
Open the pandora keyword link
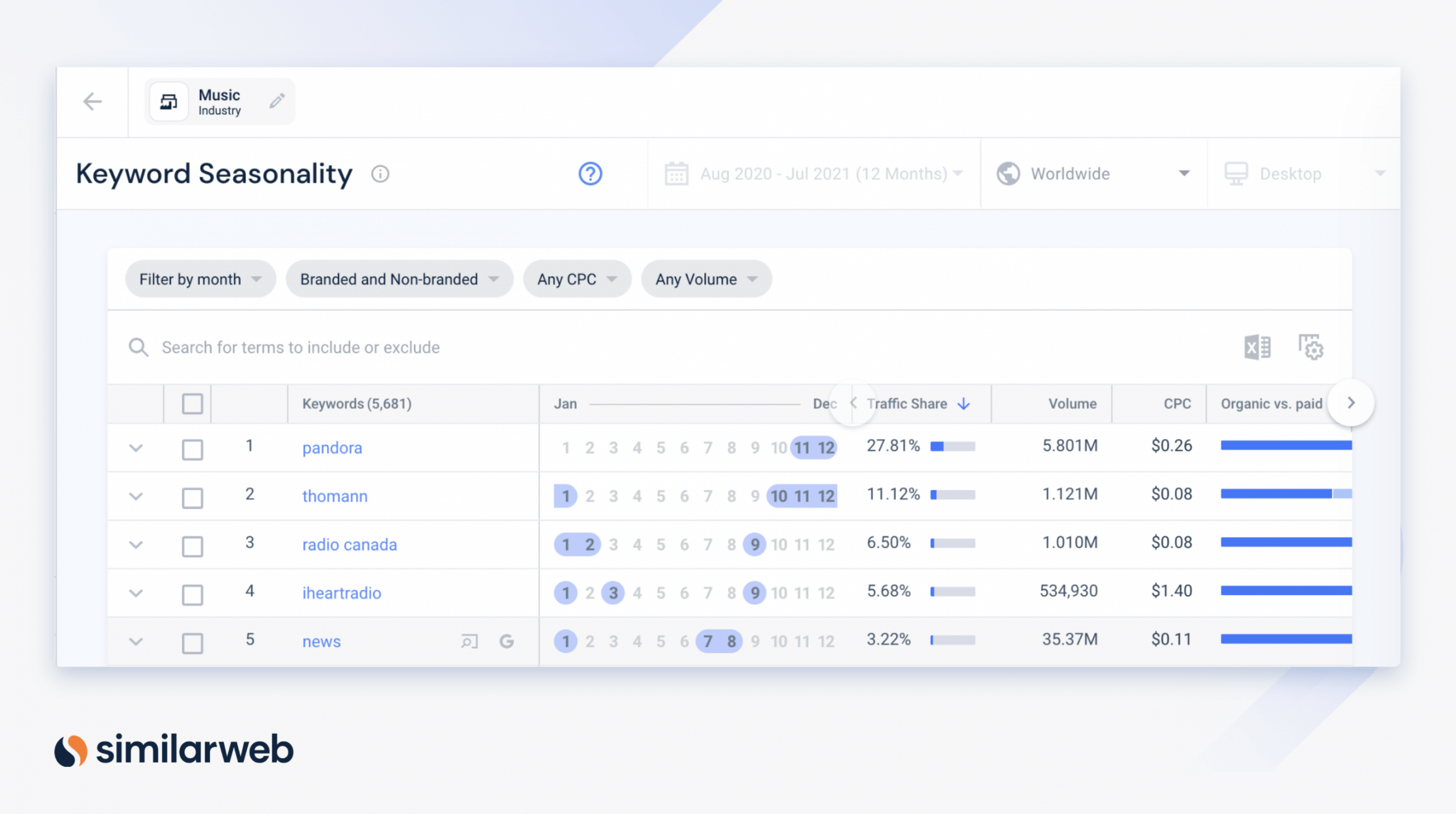(332, 448)
